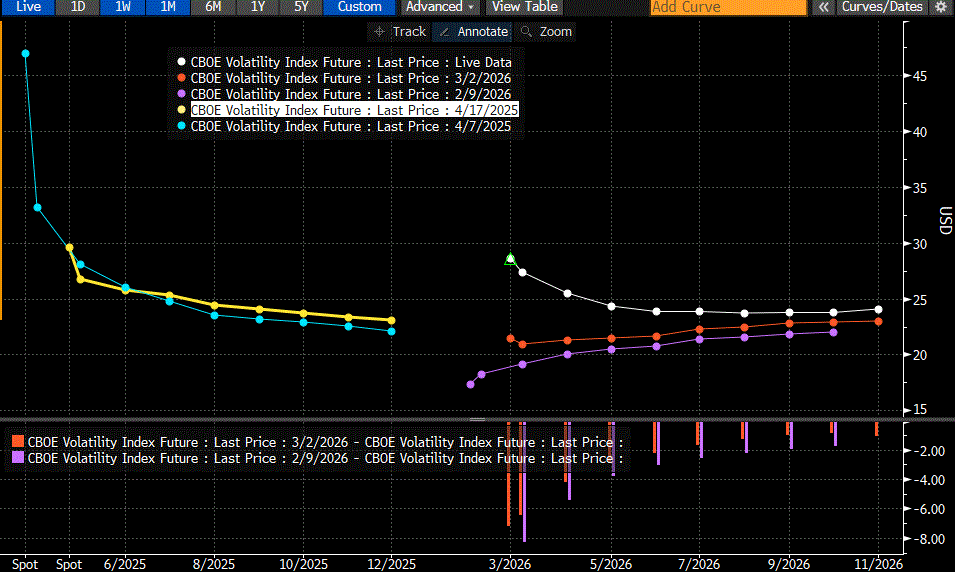This screenshot has width=955, height=572.
Task: Click cyan 4/7/2025 legend marker
Action: pos(181,126)
